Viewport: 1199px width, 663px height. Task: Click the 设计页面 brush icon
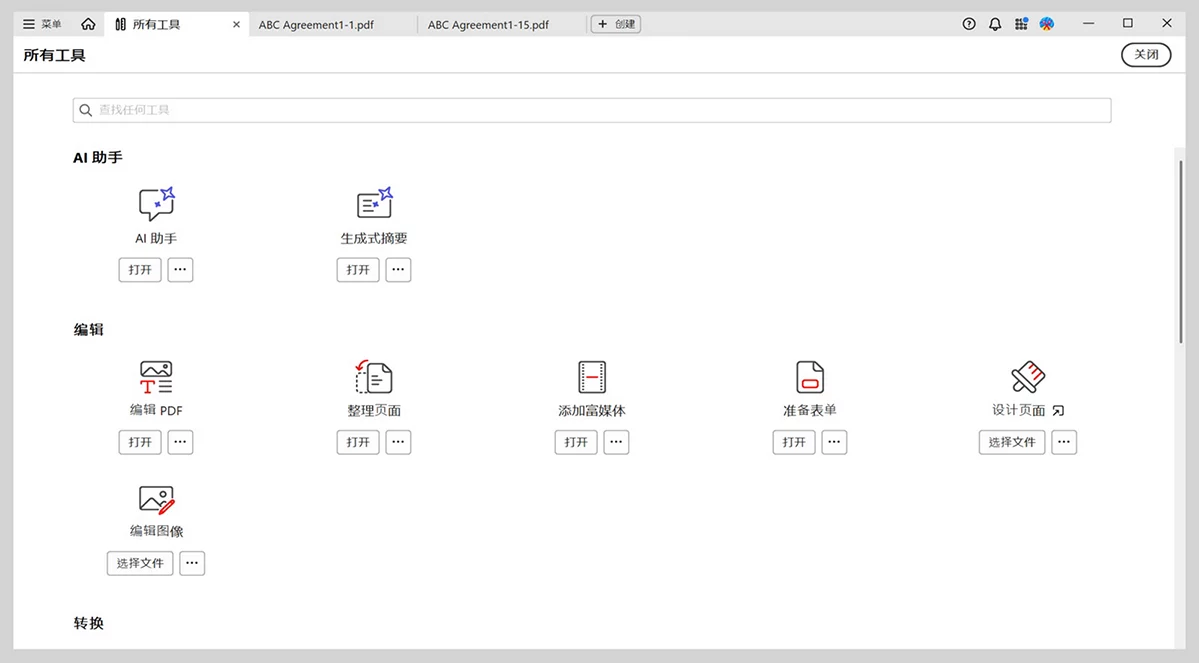pos(1028,377)
